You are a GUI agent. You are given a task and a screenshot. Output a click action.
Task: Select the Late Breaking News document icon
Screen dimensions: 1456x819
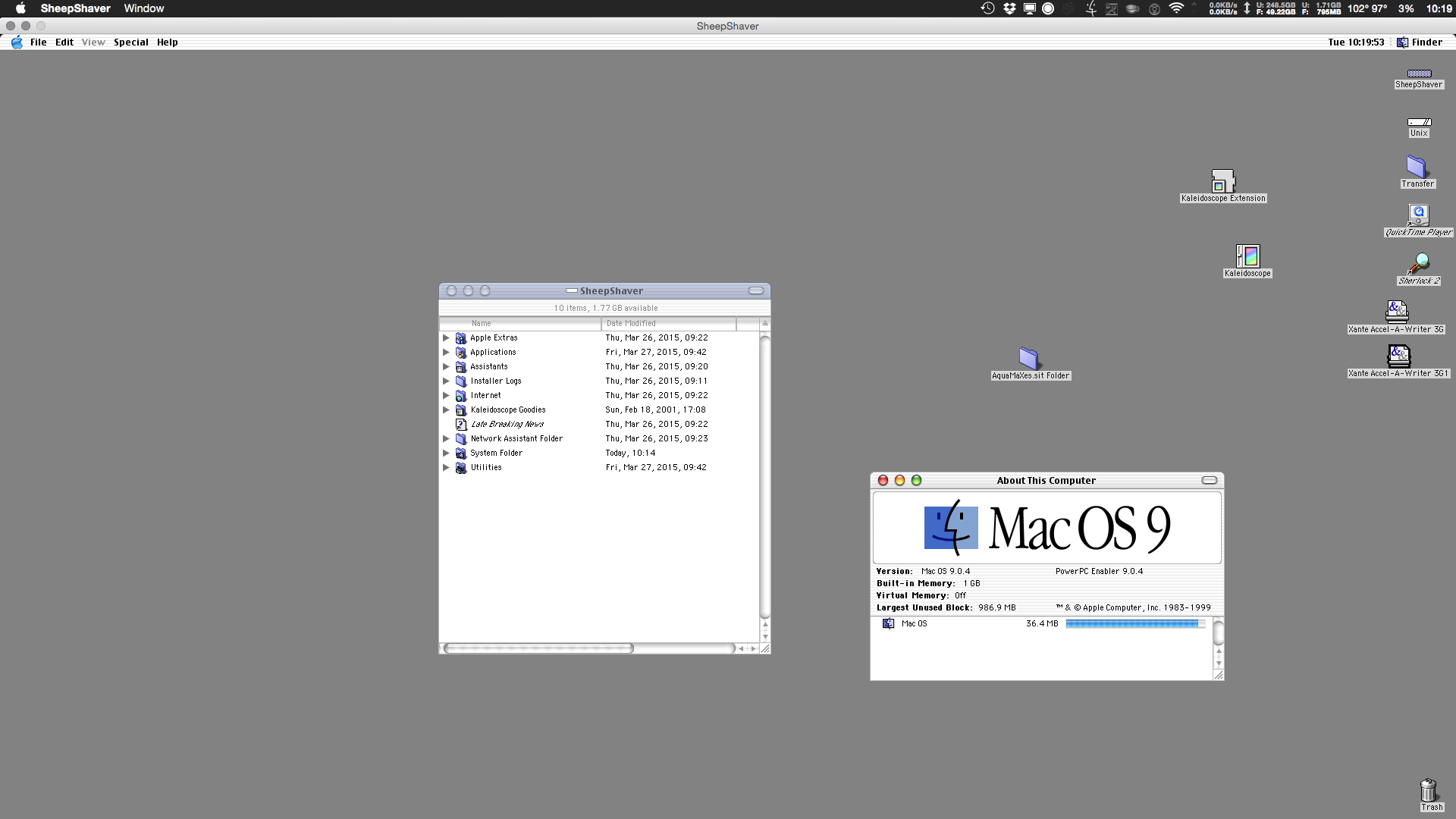tap(460, 425)
